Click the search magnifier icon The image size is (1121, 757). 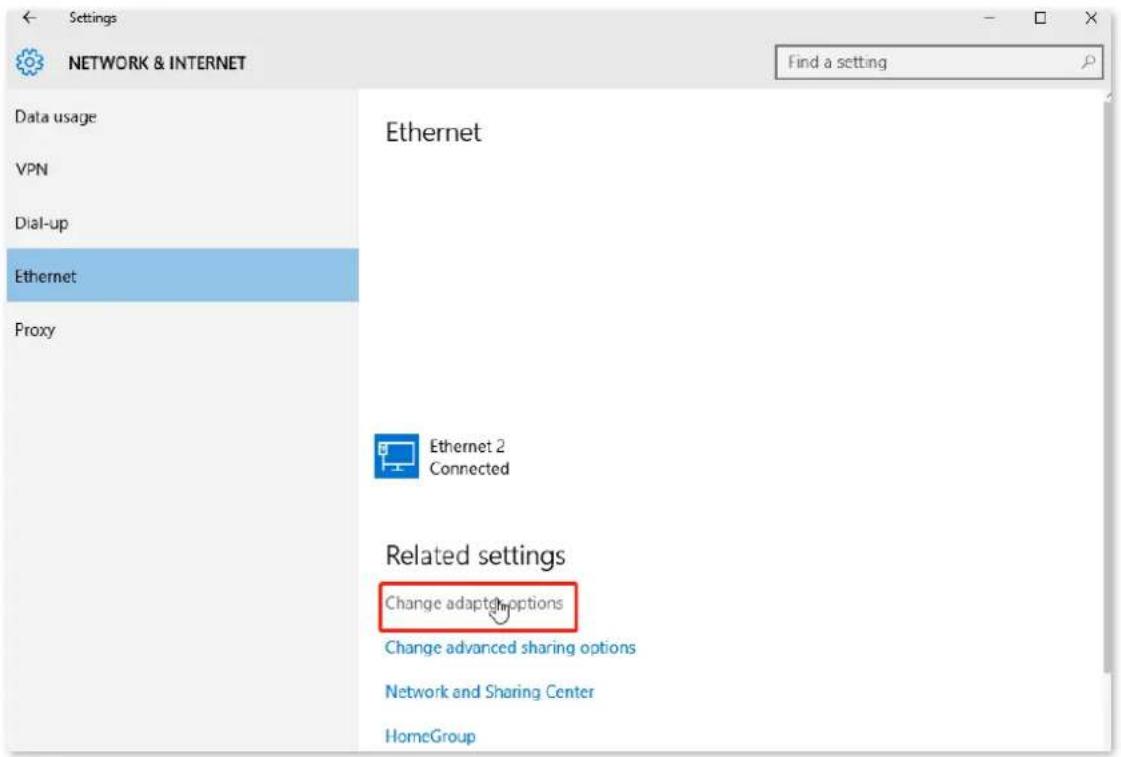[x=1088, y=62]
